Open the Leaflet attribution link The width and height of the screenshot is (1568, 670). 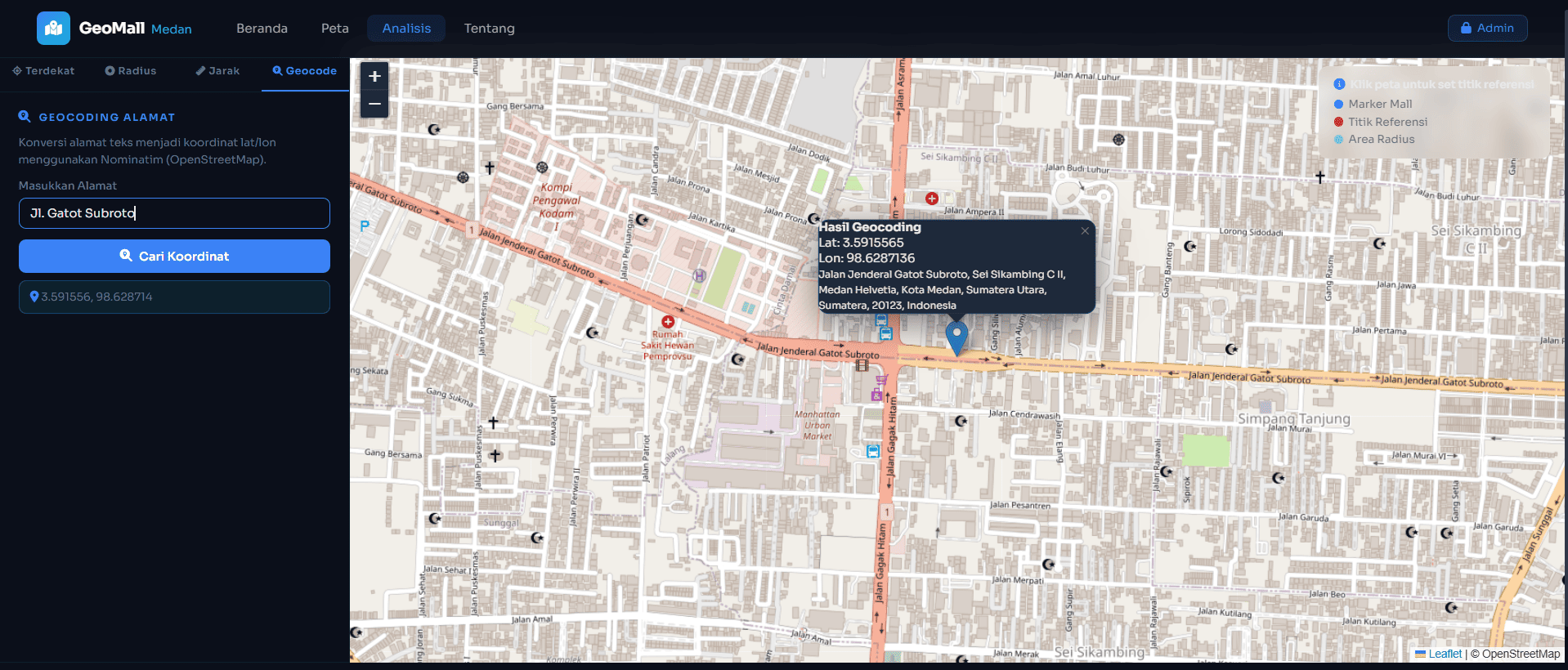(1445, 654)
